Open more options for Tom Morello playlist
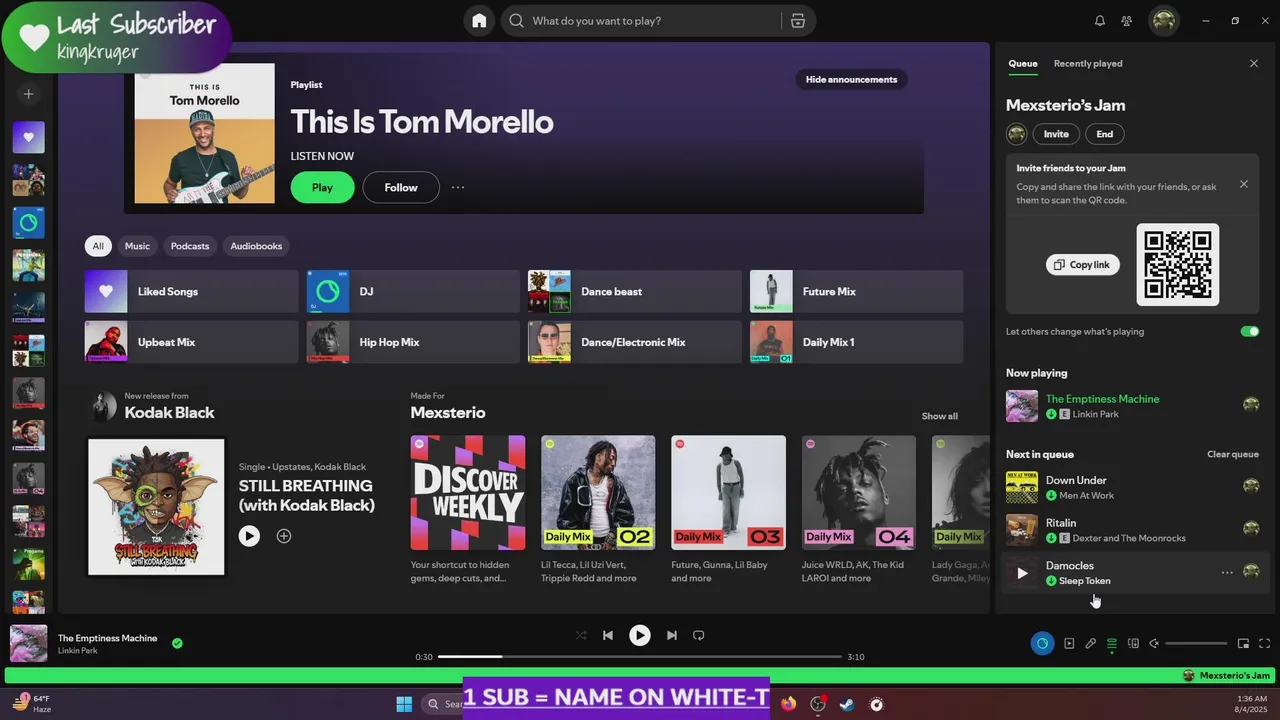This screenshot has height=720, width=1280. click(458, 187)
